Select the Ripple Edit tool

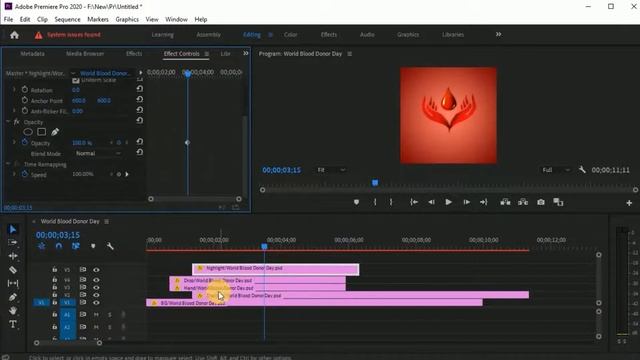pos(13,256)
